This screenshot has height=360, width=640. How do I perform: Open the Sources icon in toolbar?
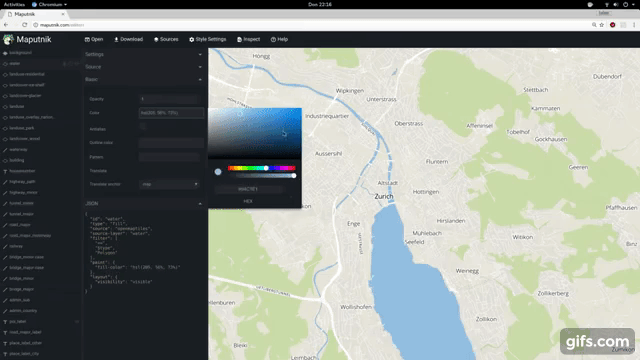(x=156, y=40)
